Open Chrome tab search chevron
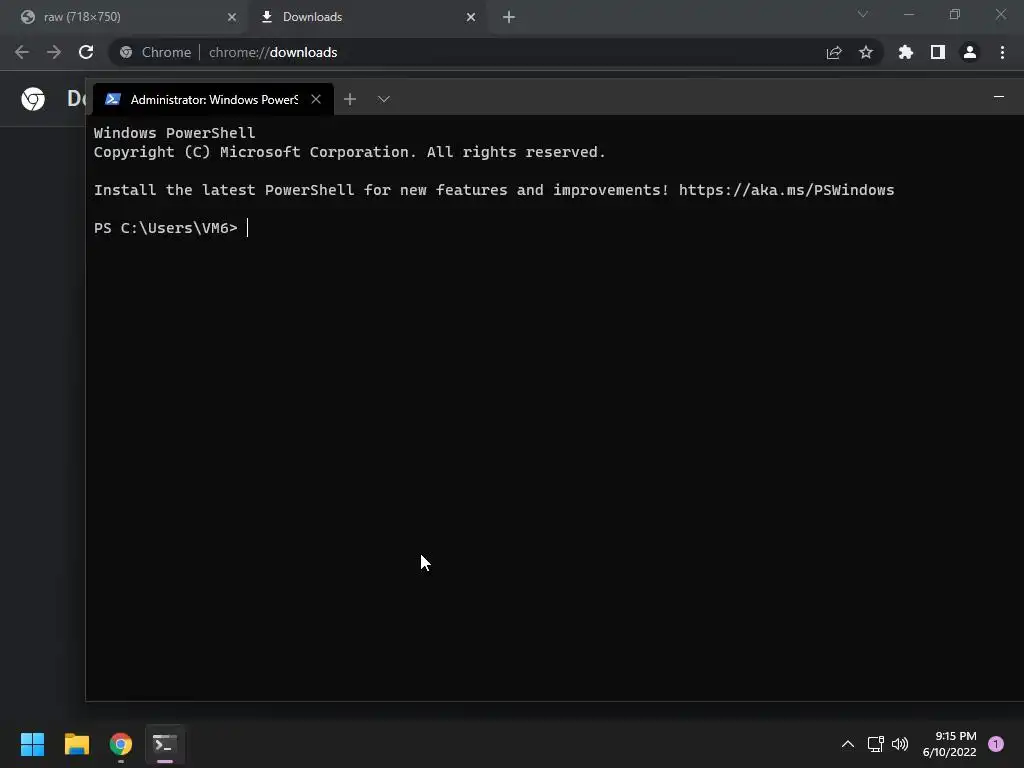 (x=863, y=14)
